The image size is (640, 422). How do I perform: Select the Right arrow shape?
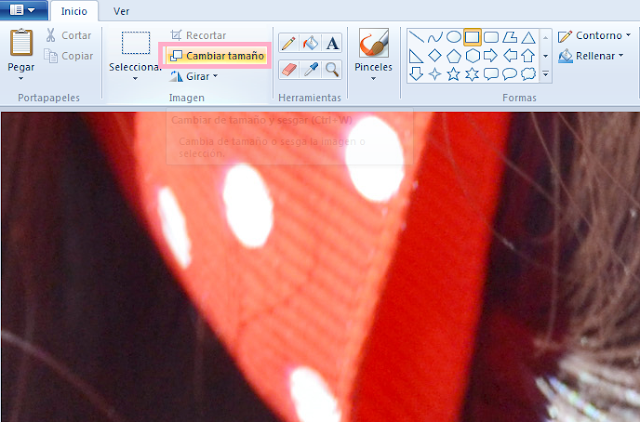[x=491, y=56]
